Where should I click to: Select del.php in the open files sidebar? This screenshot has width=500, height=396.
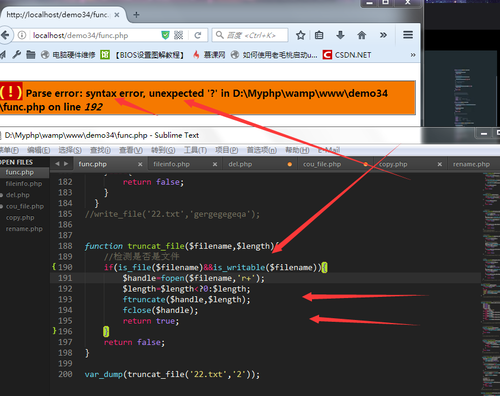click(18, 195)
